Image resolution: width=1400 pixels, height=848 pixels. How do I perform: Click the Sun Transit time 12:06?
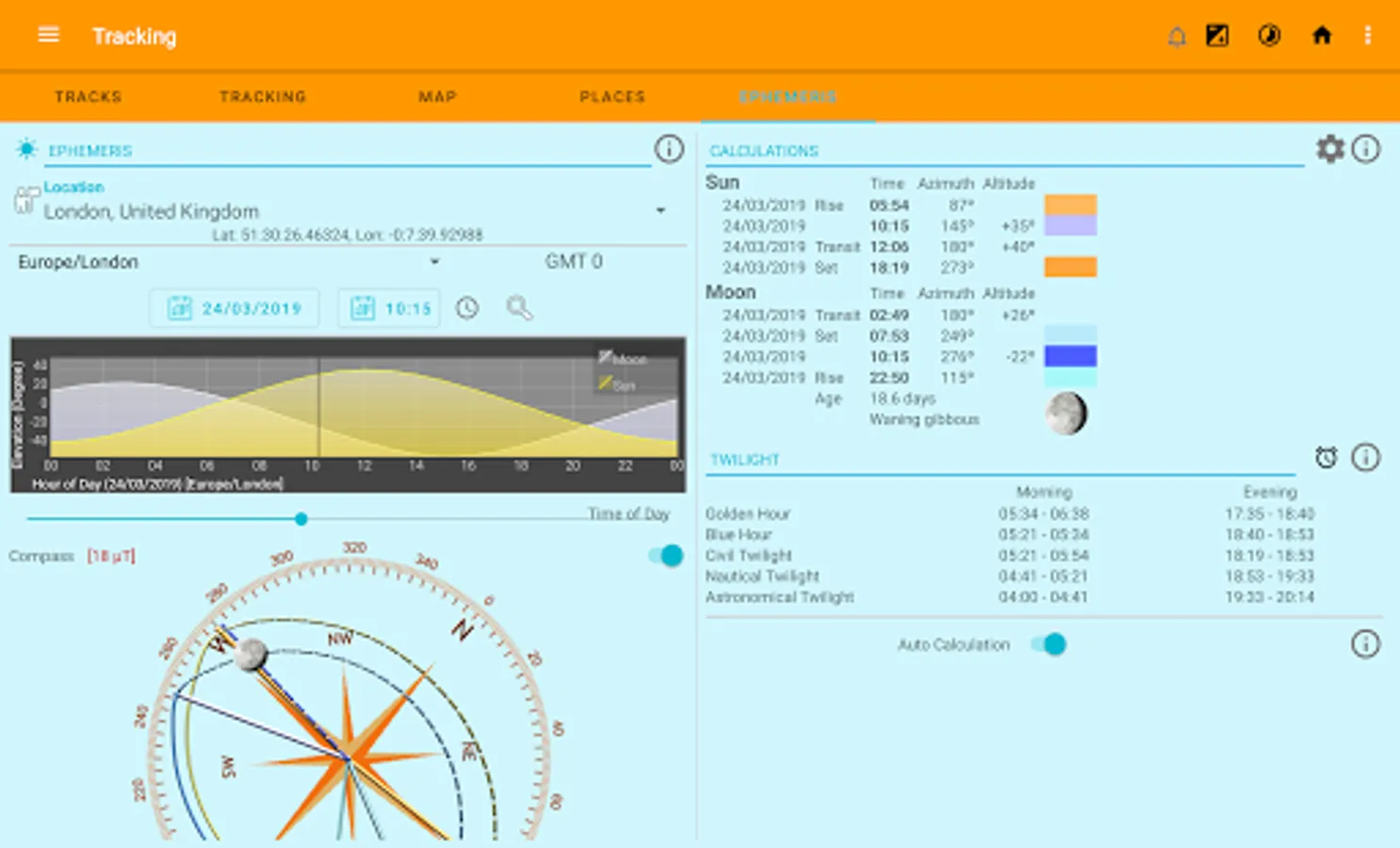[889, 247]
